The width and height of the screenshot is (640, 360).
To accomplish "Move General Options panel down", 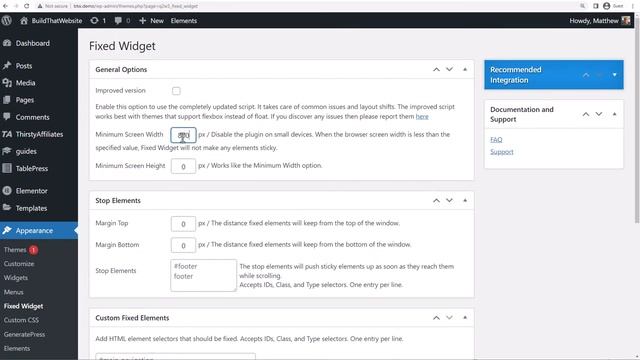I will click(x=449, y=69).
